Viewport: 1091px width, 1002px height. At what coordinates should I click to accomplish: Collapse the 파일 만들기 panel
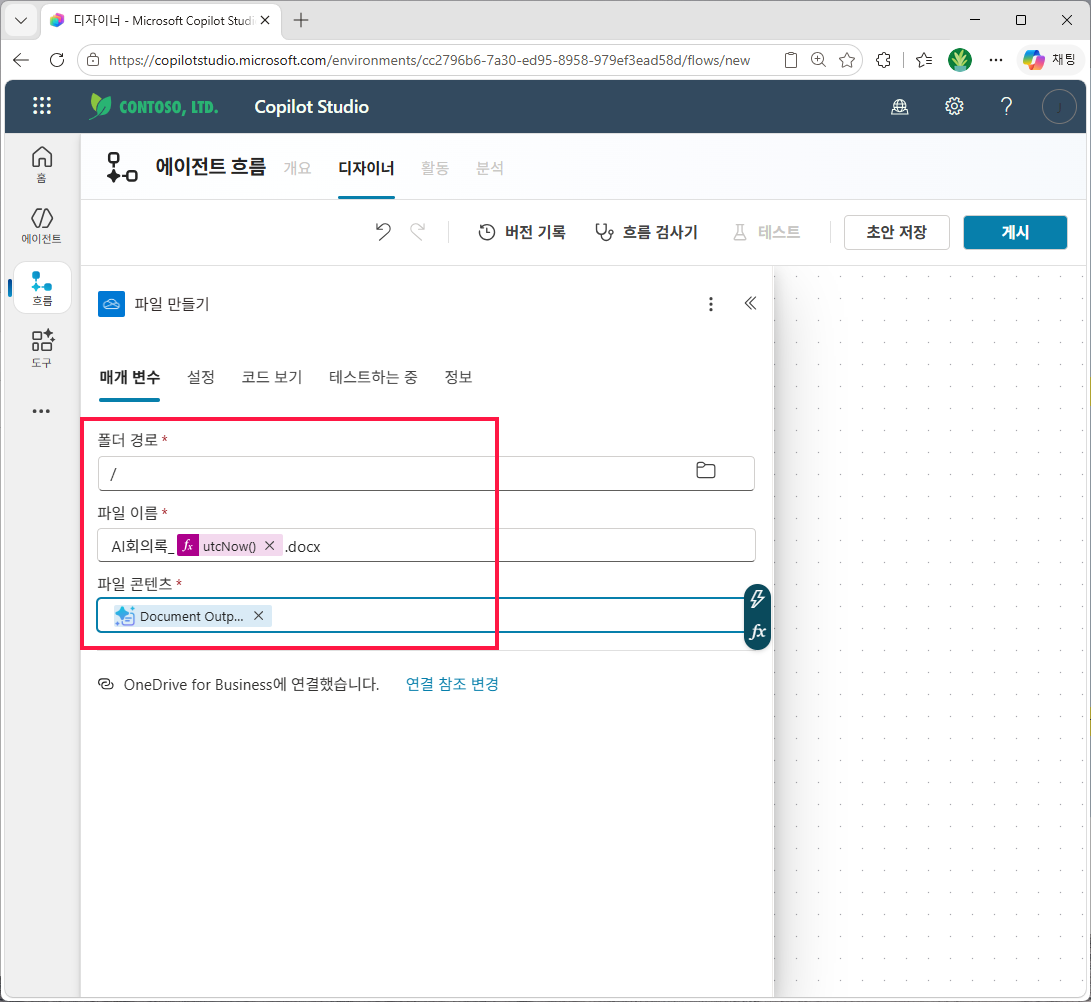pos(750,303)
